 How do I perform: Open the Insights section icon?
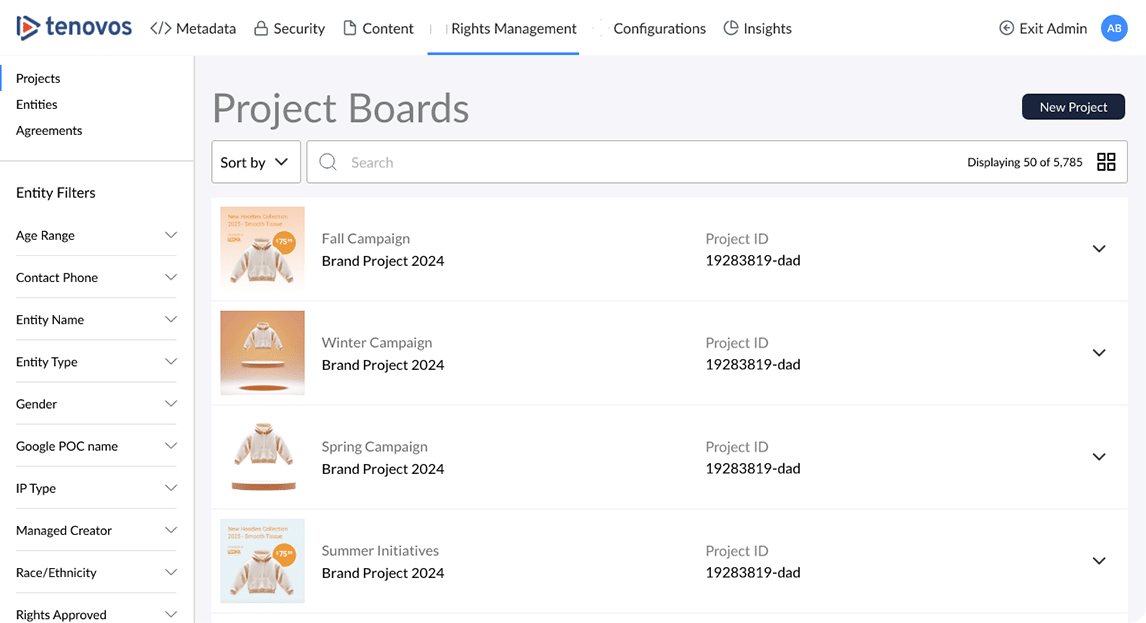point(729,28)
